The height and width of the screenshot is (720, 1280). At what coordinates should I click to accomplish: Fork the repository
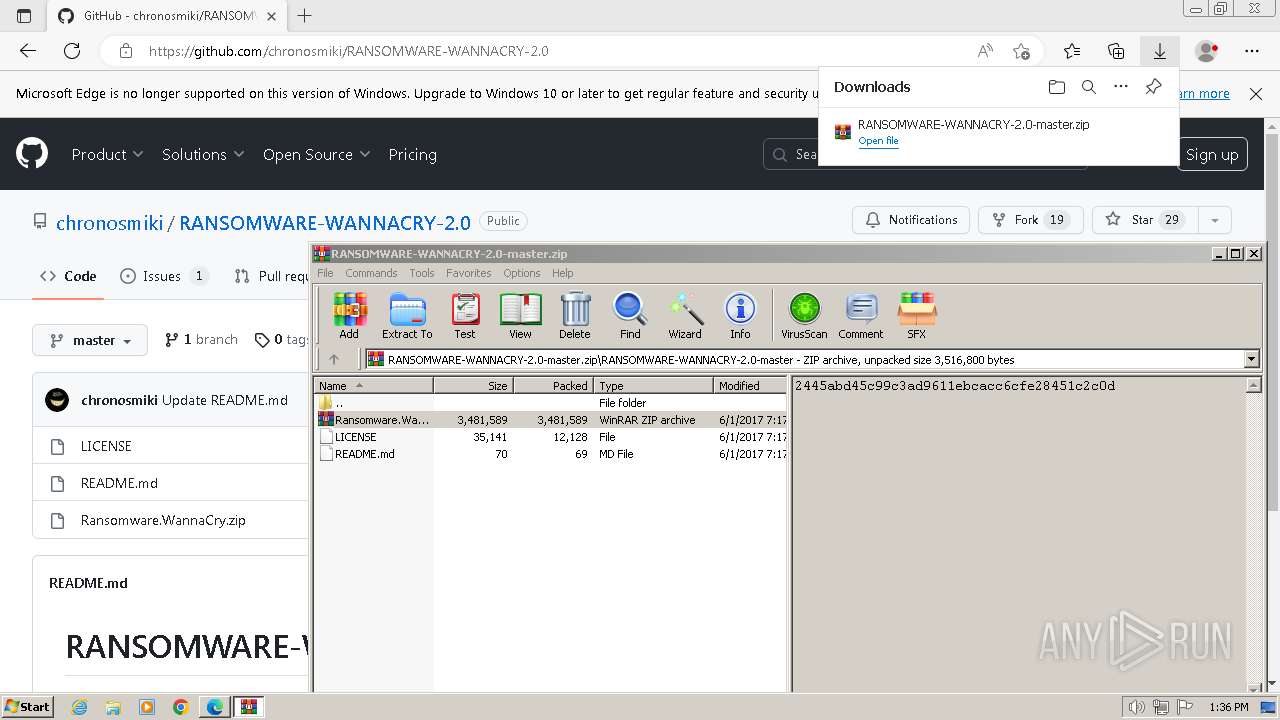[1031, 220]
